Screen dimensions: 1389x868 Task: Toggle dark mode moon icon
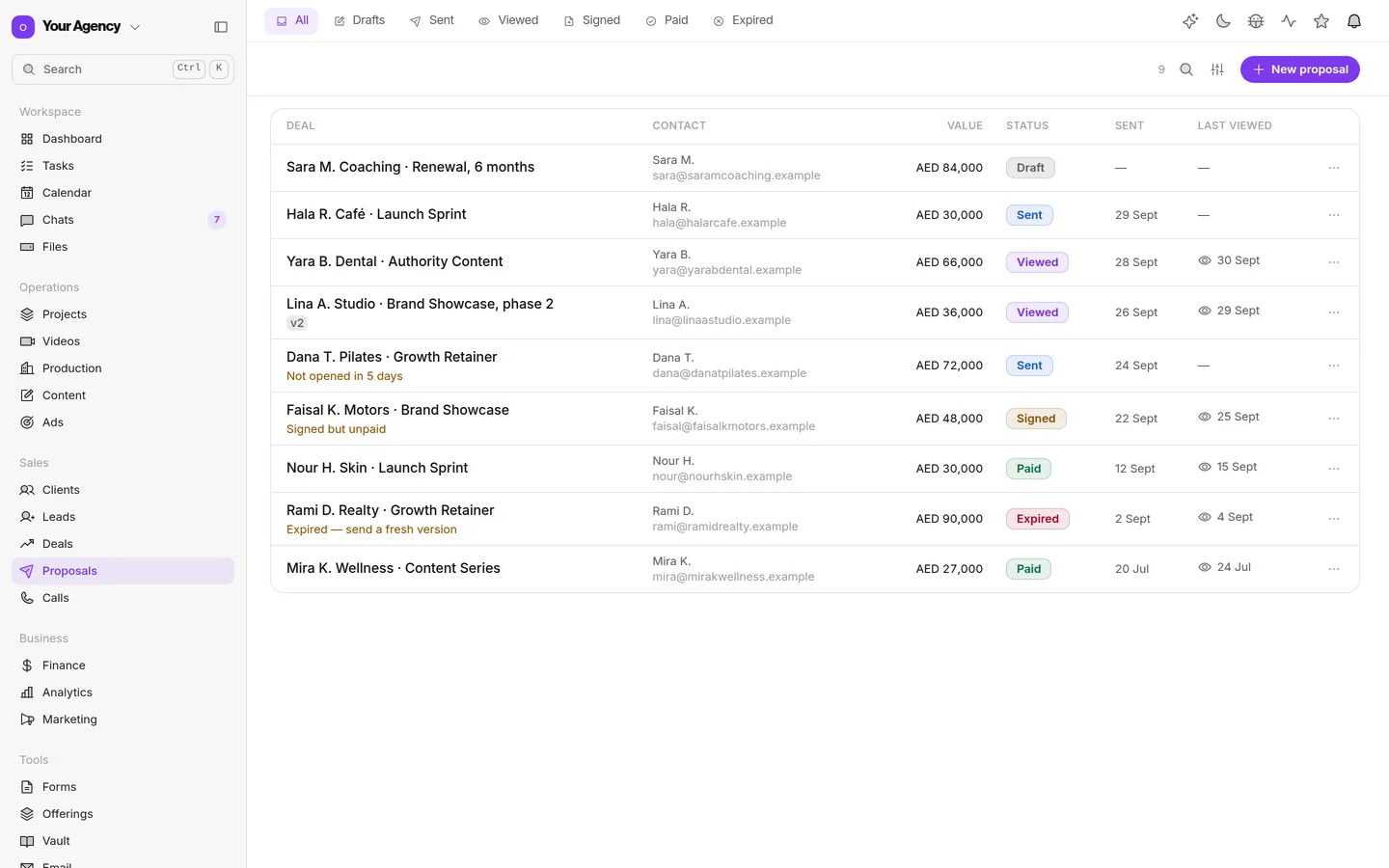(x=1223, y=21)
